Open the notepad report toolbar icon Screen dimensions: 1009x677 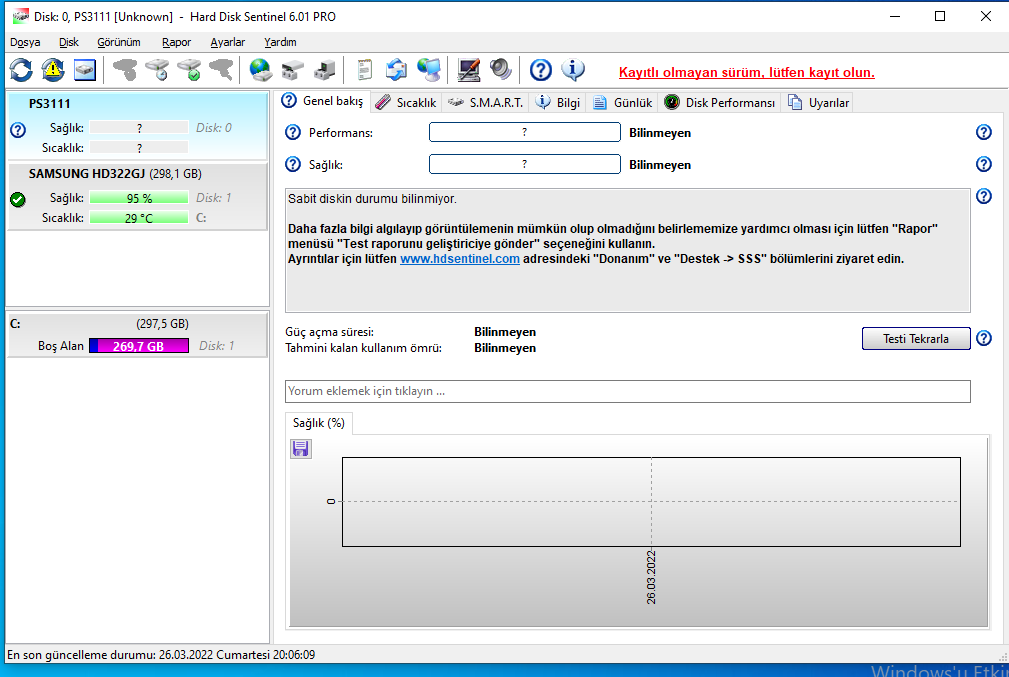364,70
